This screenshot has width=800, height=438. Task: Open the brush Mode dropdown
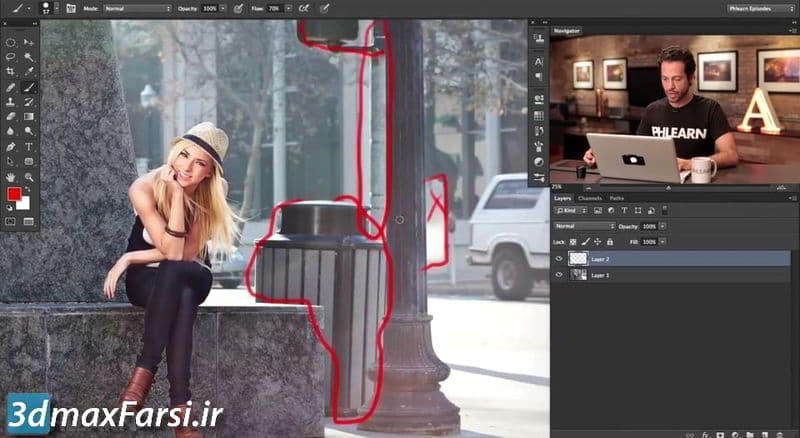pos(138,8)
